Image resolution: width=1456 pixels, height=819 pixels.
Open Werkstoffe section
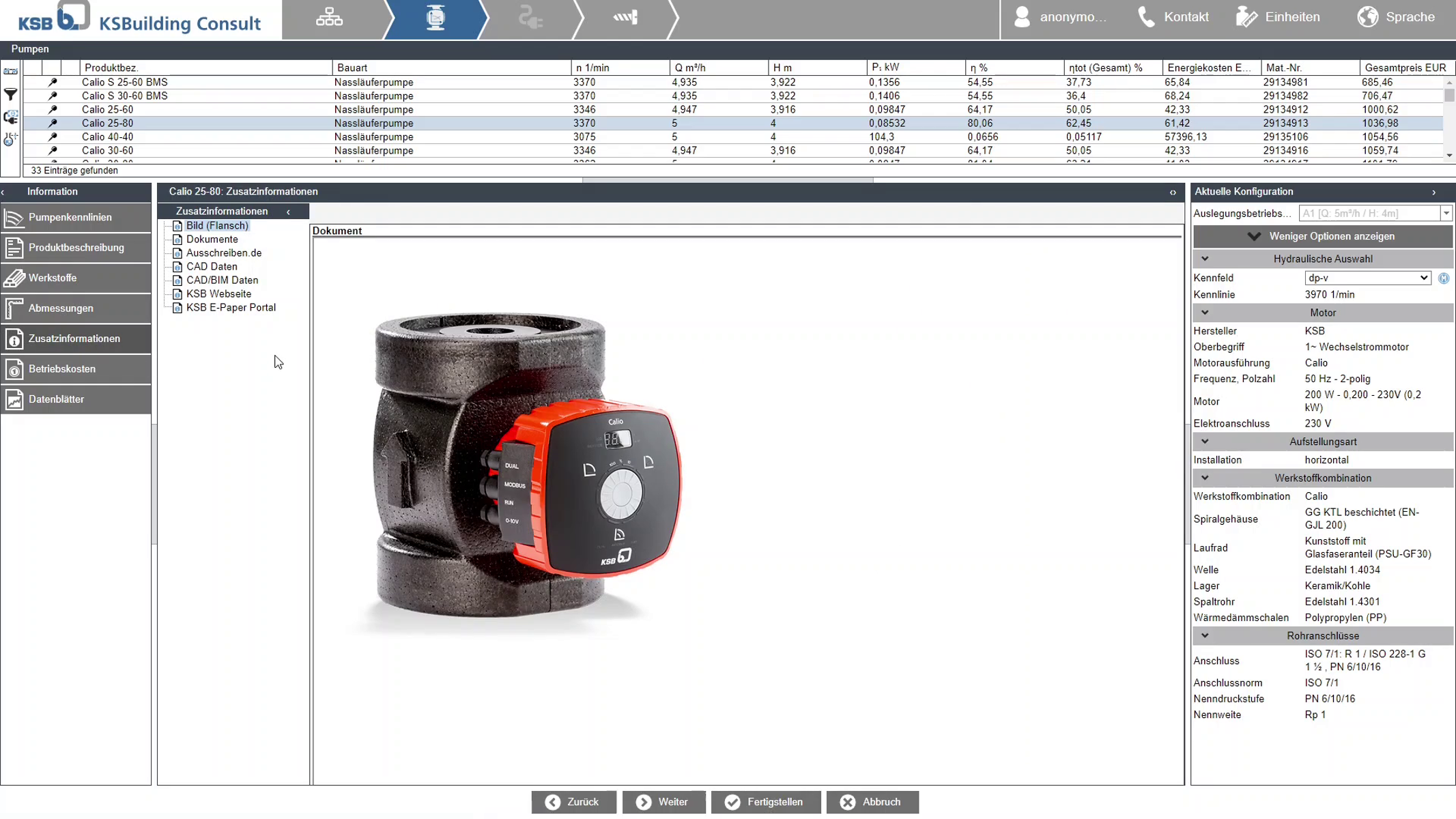point(76,278)
